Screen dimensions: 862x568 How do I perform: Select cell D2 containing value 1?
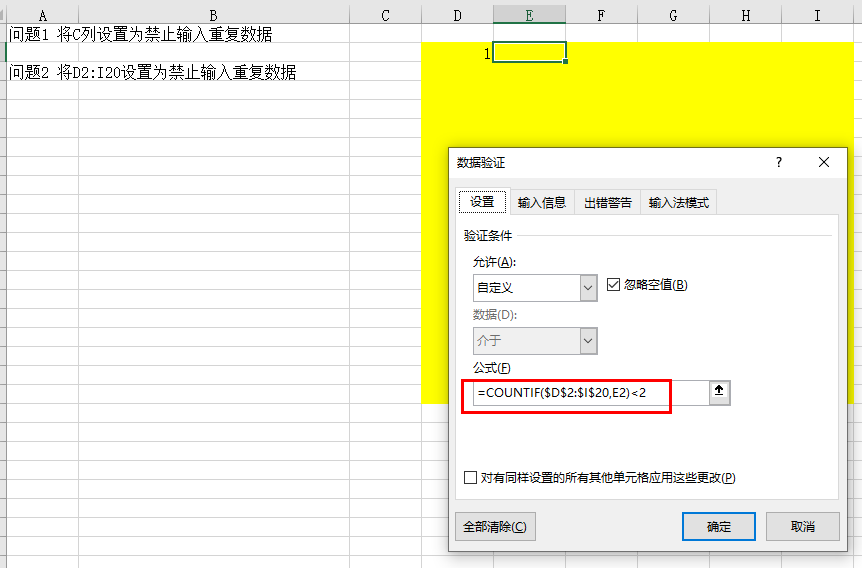[x=457, y=53]
